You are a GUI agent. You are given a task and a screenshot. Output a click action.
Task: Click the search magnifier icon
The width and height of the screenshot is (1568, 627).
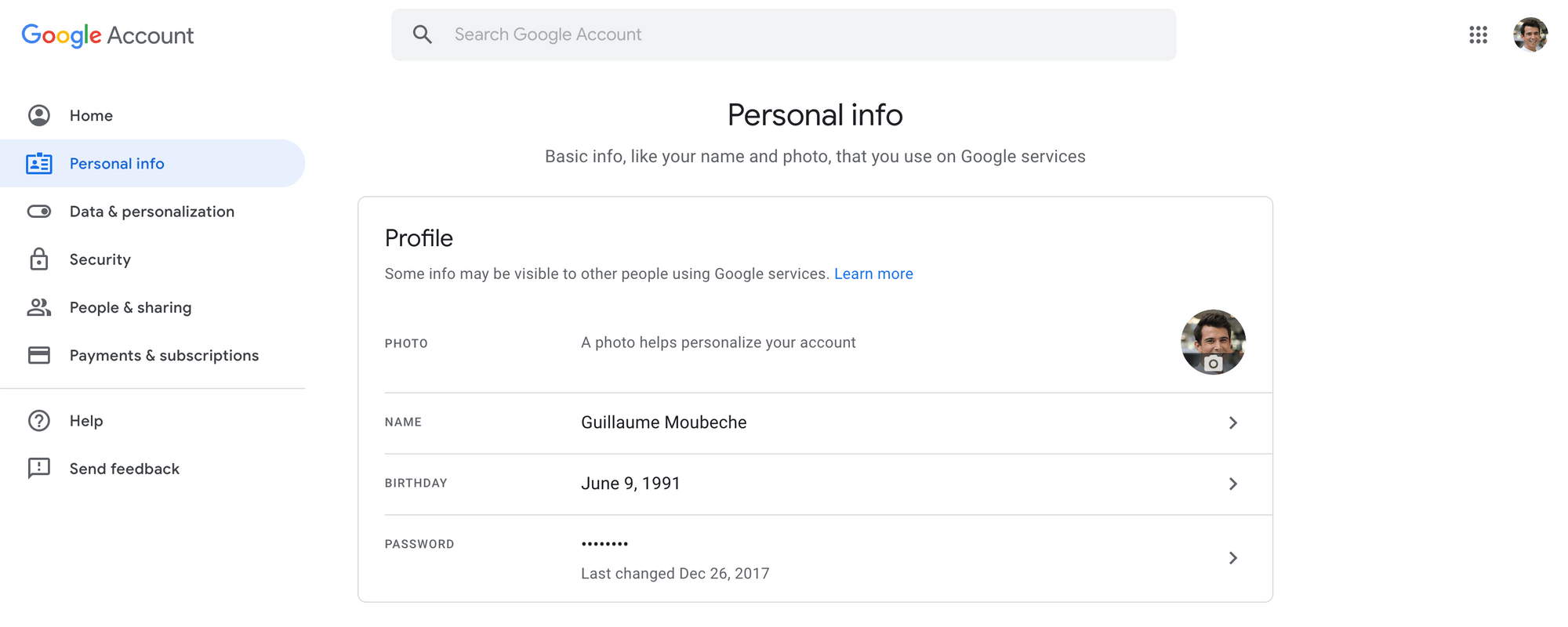423,34
